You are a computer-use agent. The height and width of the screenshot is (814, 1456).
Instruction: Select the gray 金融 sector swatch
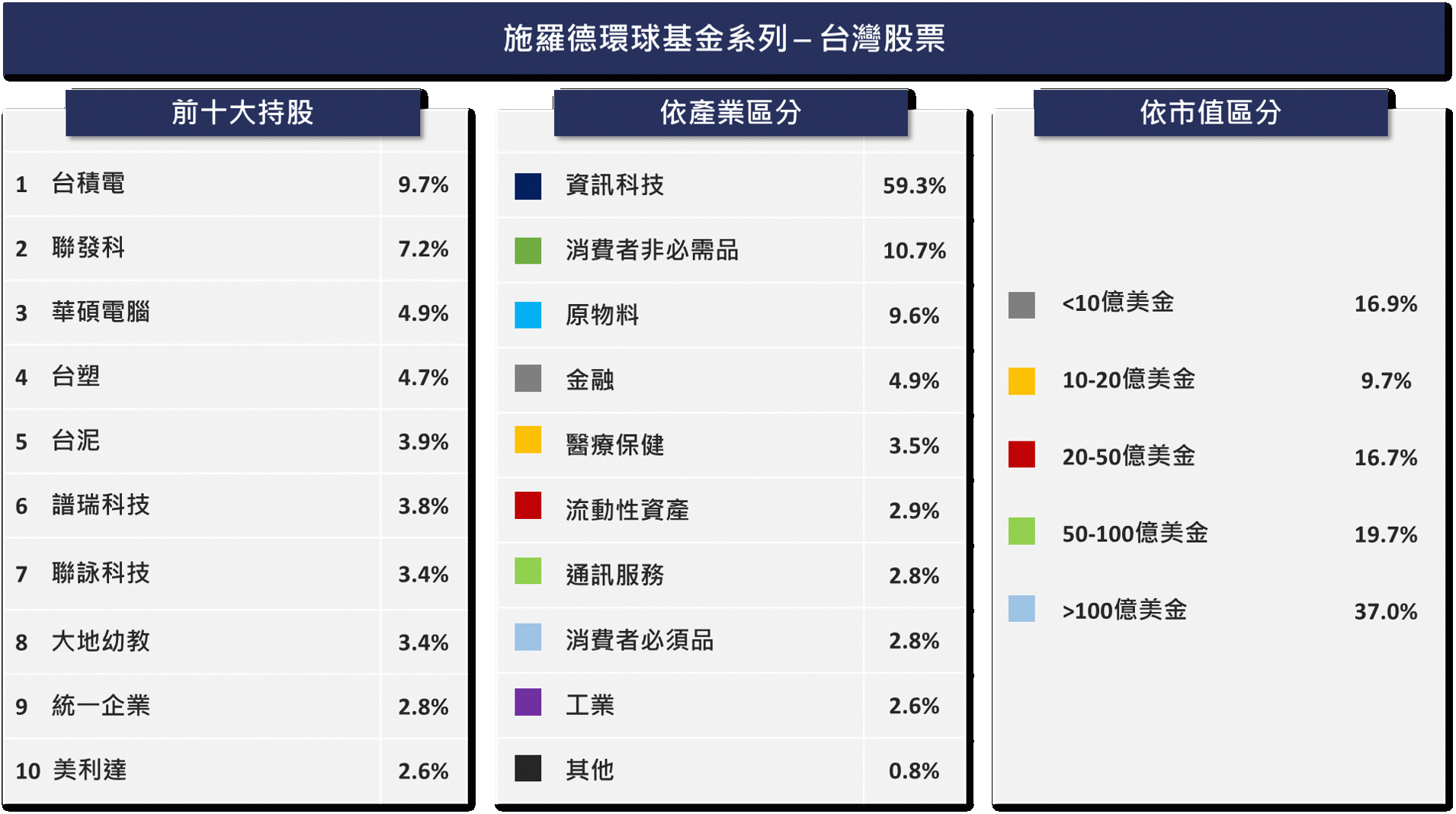(x=528, y=378)
